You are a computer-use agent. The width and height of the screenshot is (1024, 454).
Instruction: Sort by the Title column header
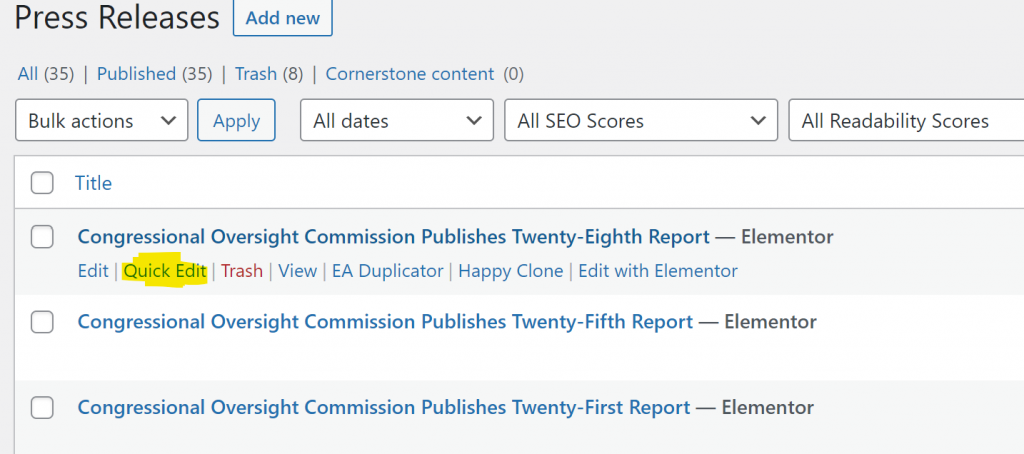tap(93, 183)
